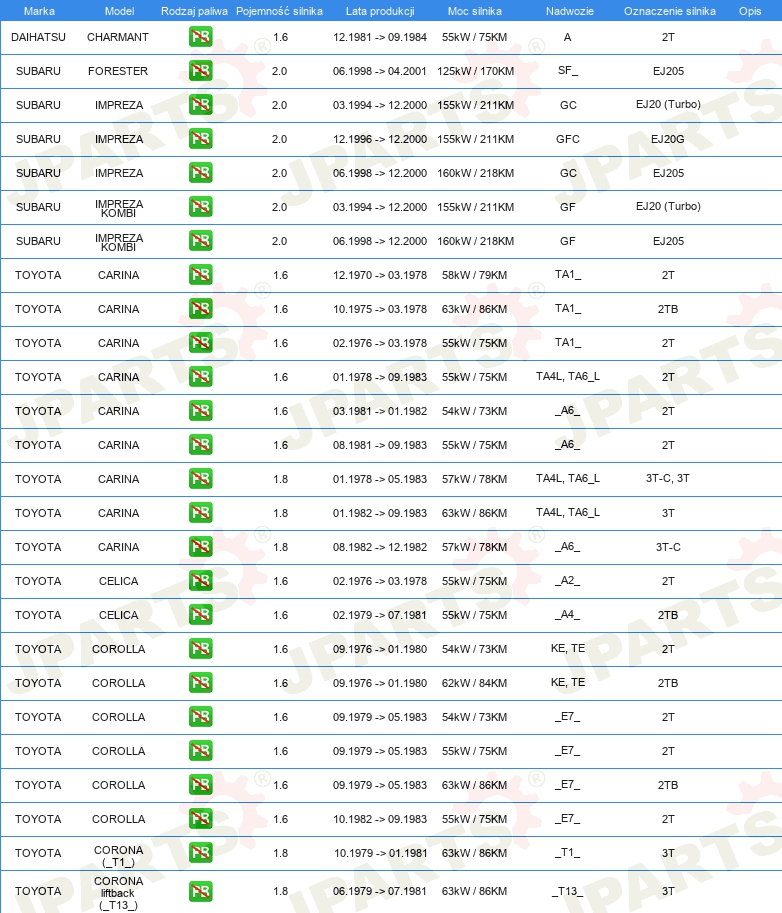782x913 pixels.
Task: Select the FORESTER model cell
Action: 118,71
